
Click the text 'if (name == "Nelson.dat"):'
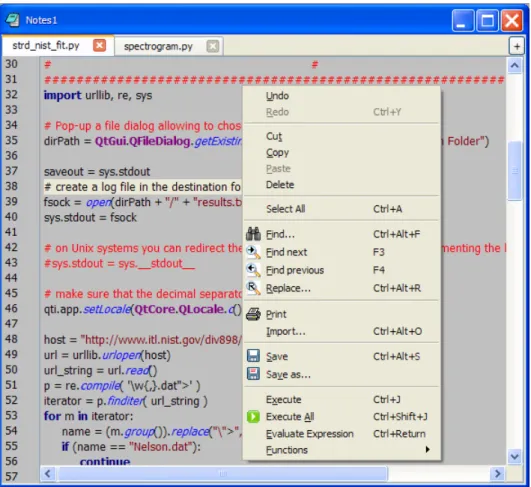tap(131, 447)
